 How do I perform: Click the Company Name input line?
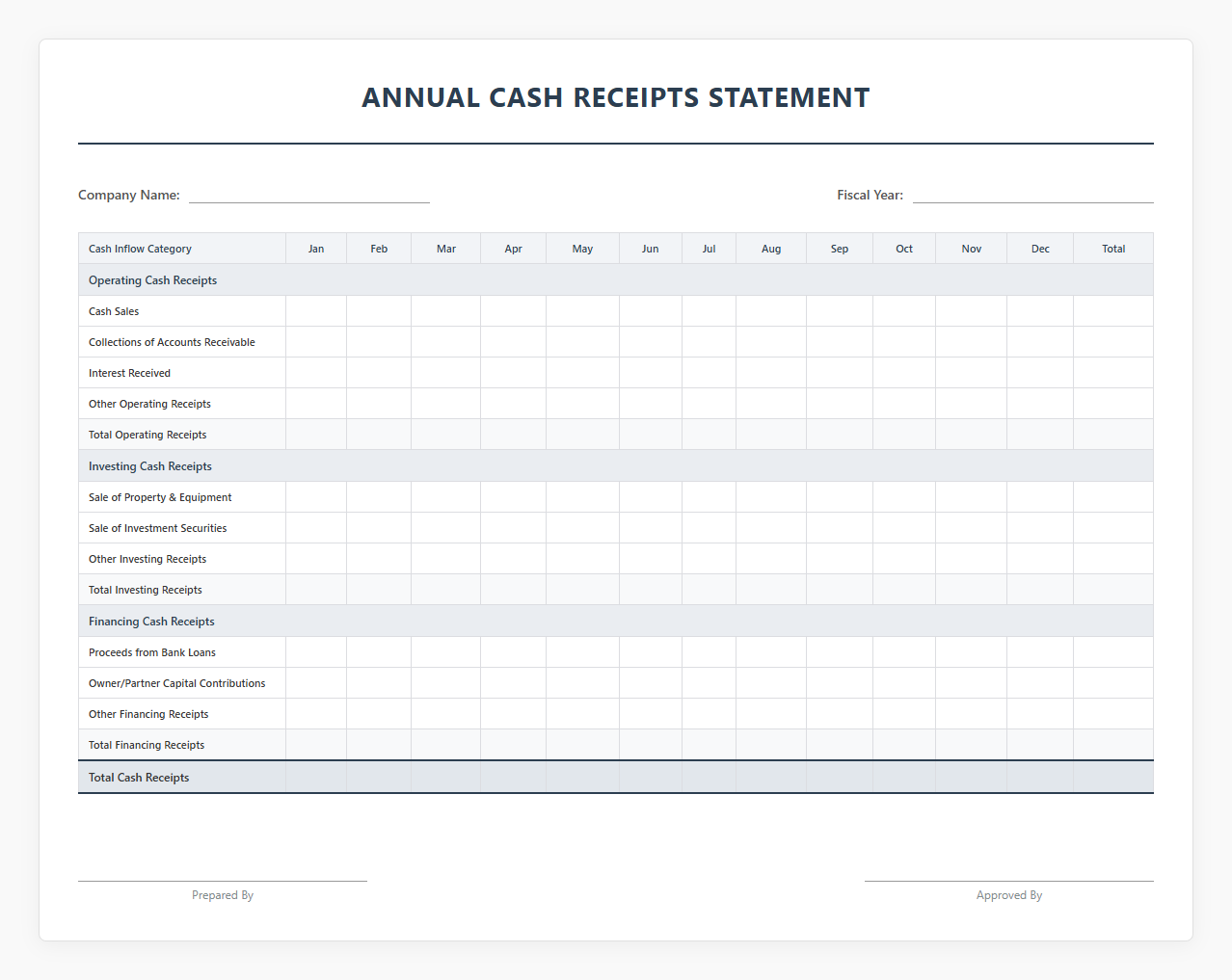309,195
